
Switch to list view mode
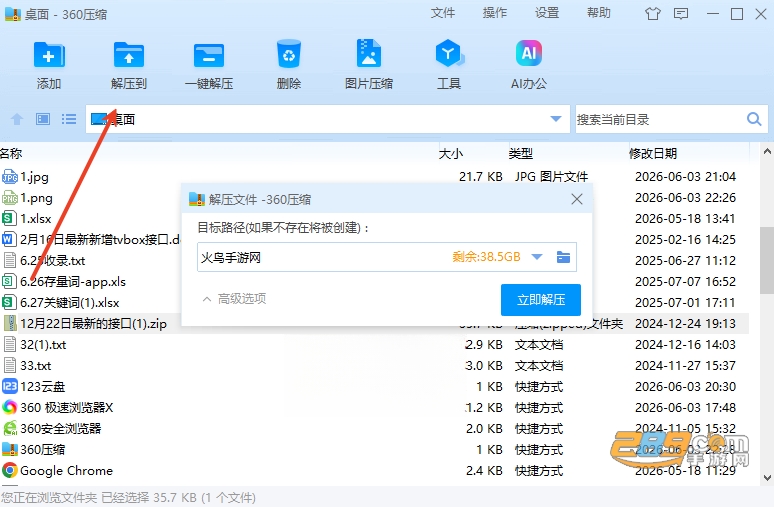[x=69, y=119]
